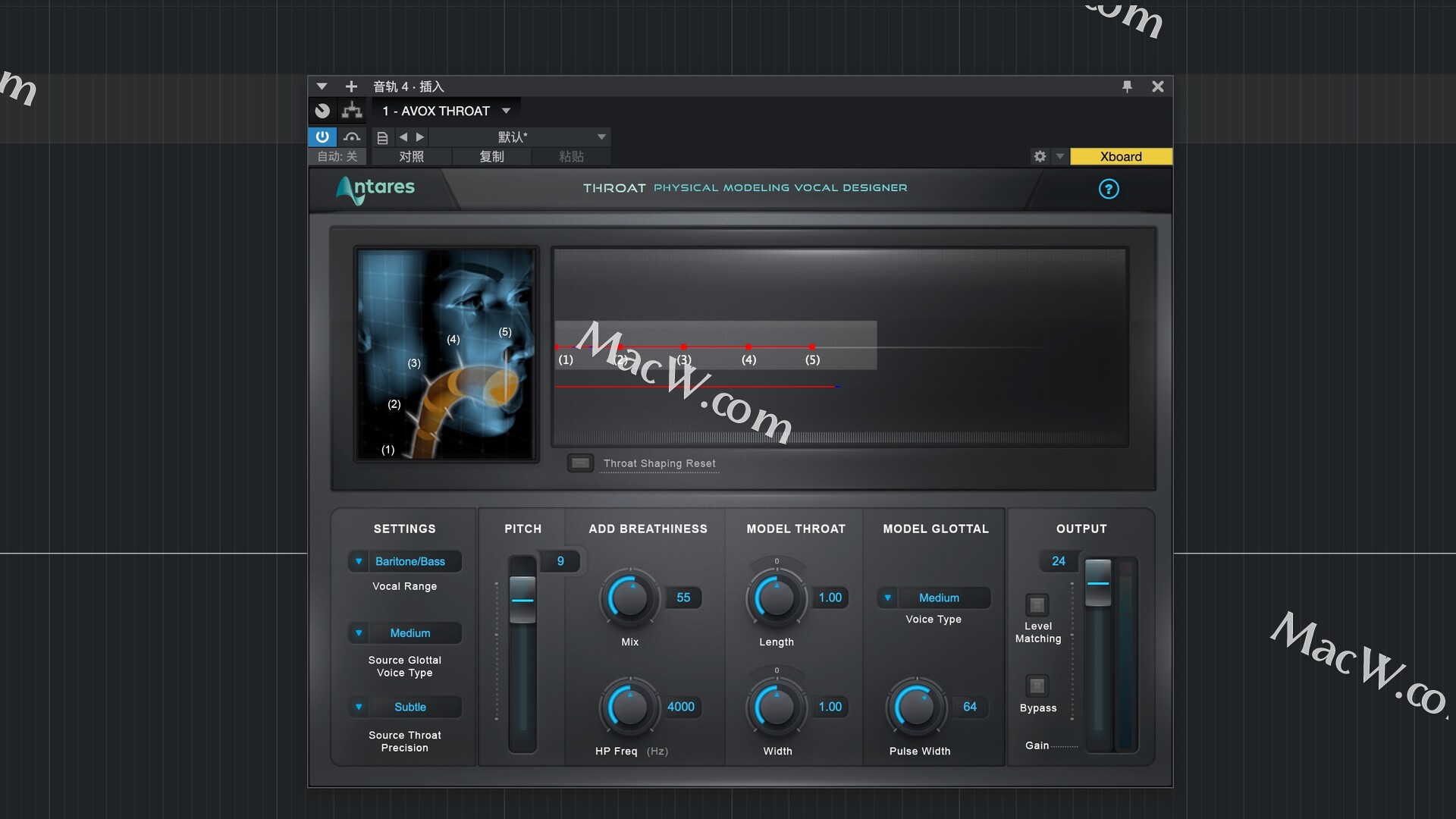This screenshot has height=819, width=1456.
Task: Click the Pulse Width value 64
Action: coord(970,707)
